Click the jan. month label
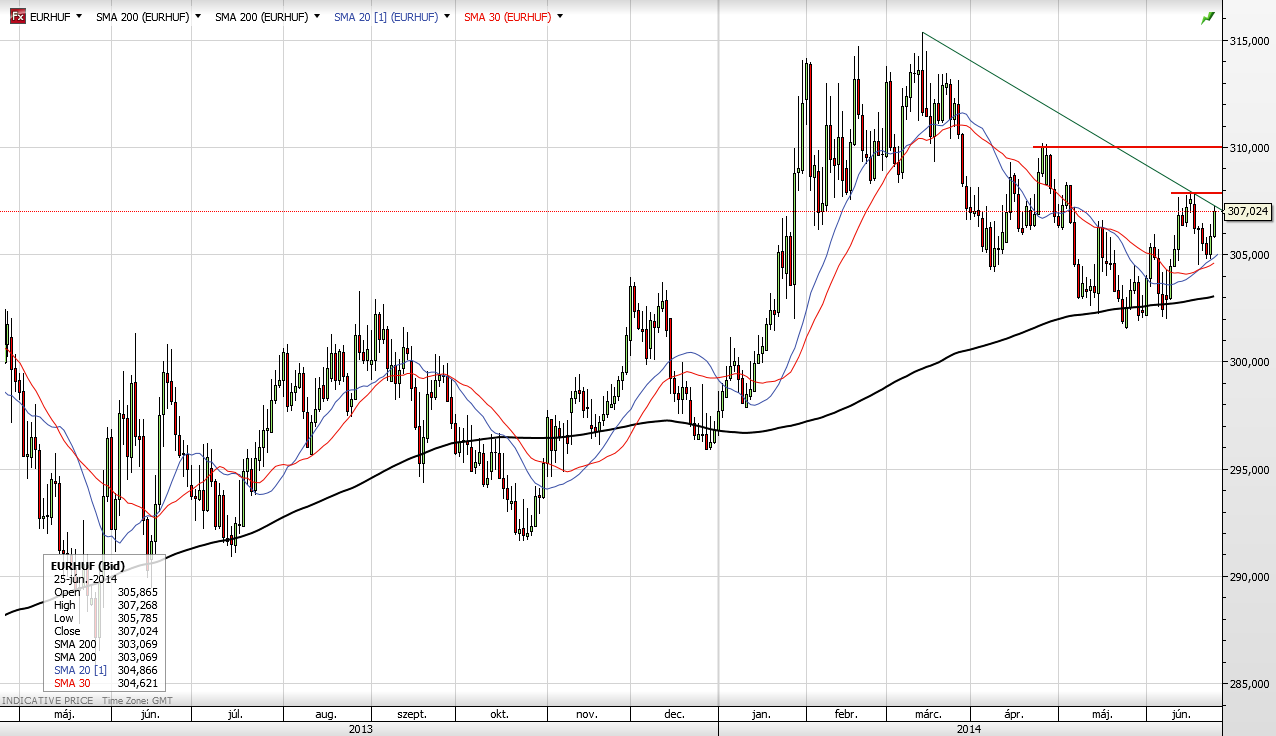This screenshot has width=1276, height=736. (x=761, y=715)
